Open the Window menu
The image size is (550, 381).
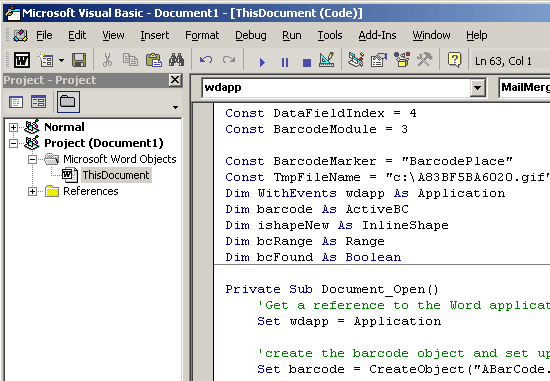click(x=431, y=35)
